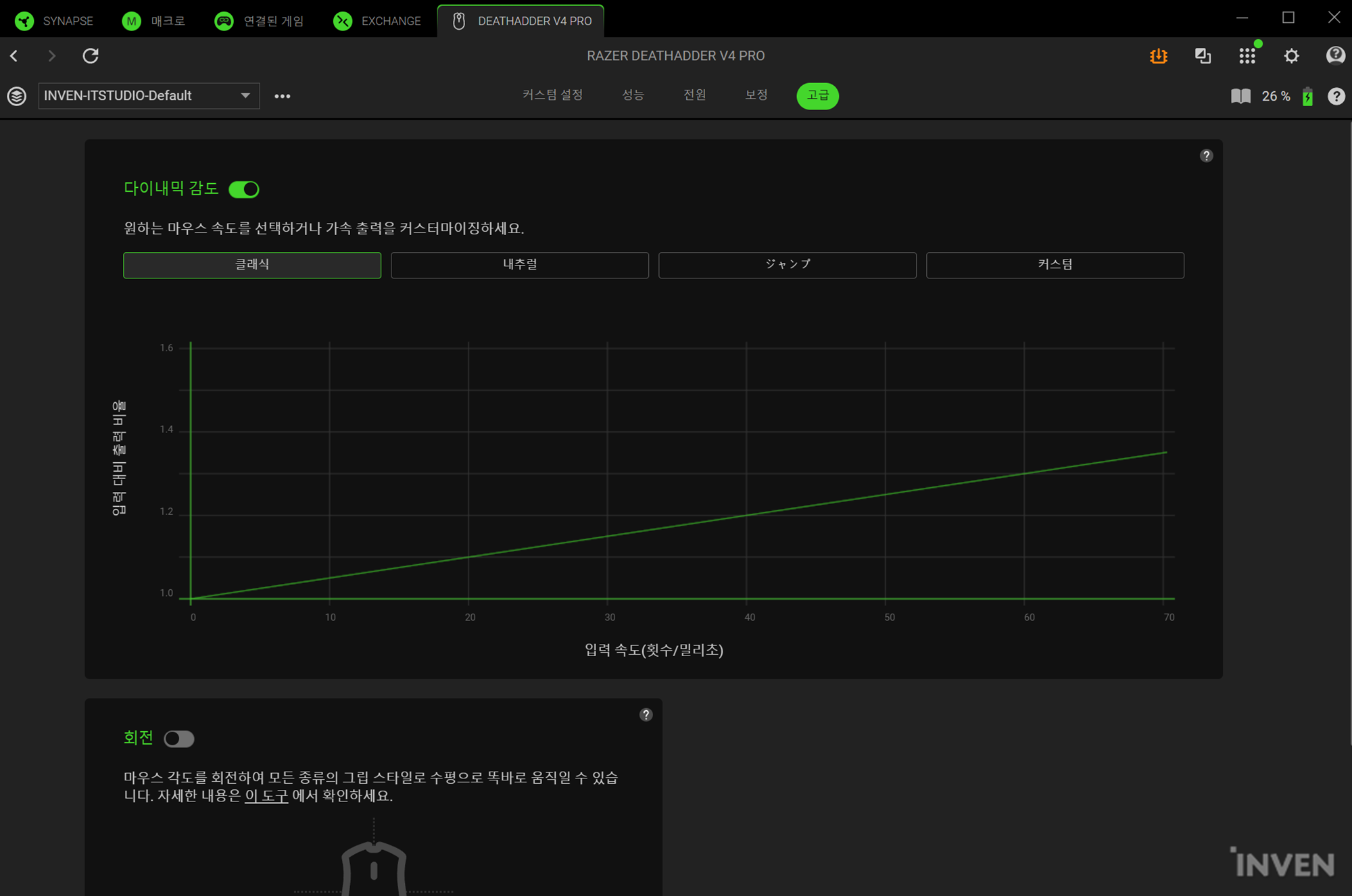This screenshot has height=896, width=1352.
Task: Click the green battery status icon
Action: pos(1308,96)
